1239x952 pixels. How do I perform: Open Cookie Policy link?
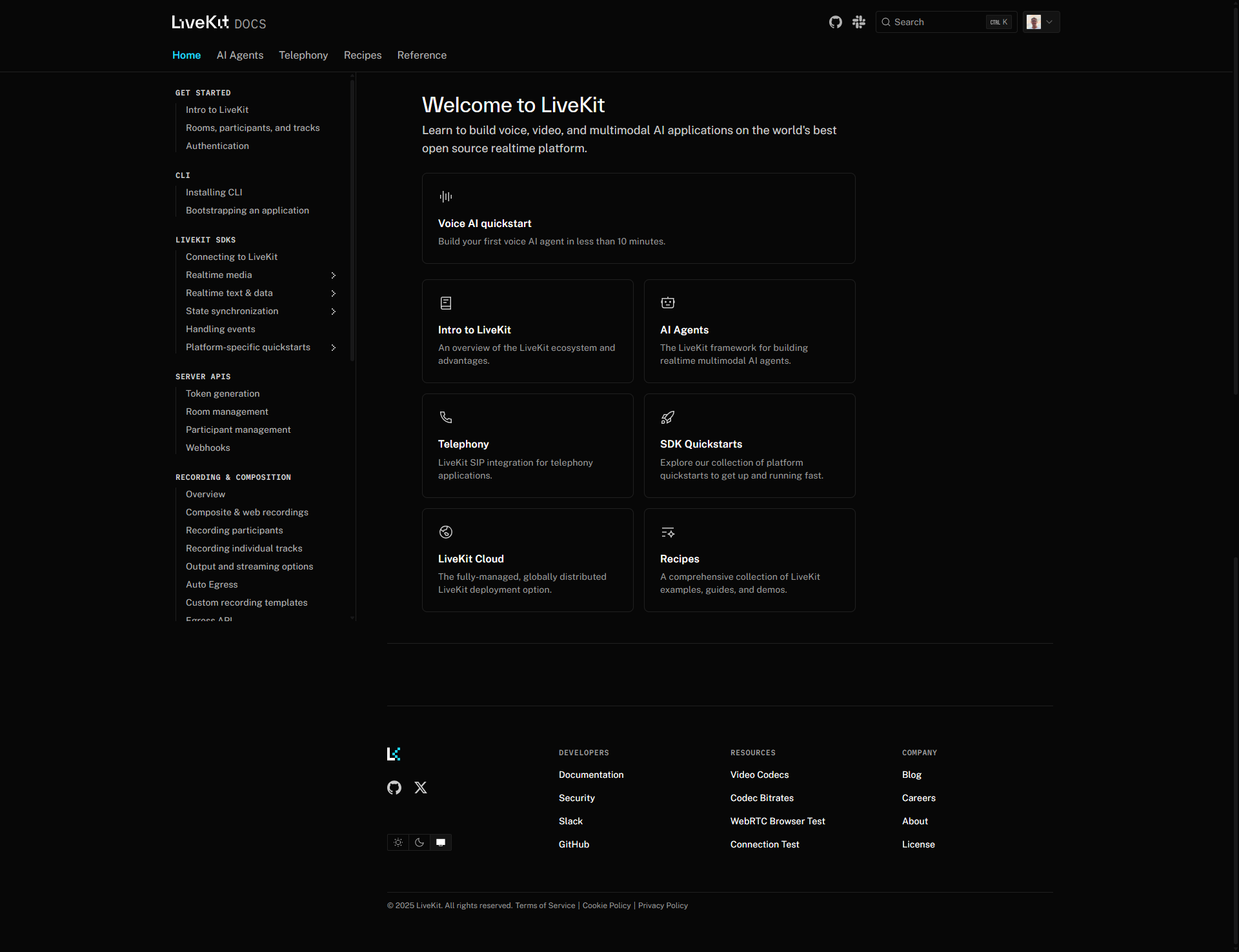607,906
